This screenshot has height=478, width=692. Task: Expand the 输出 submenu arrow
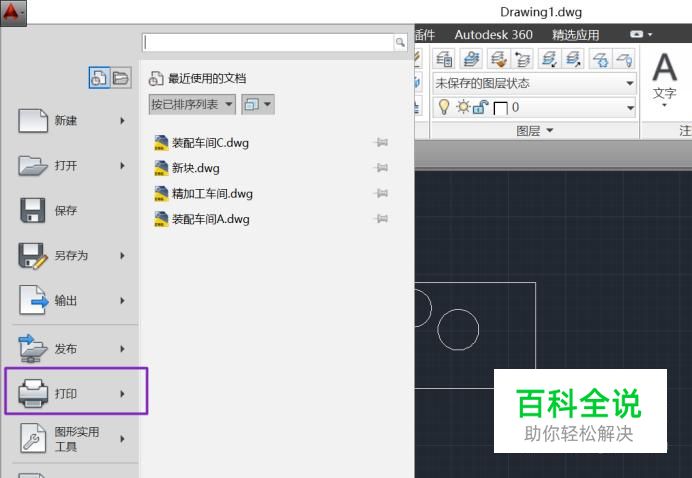123,301
